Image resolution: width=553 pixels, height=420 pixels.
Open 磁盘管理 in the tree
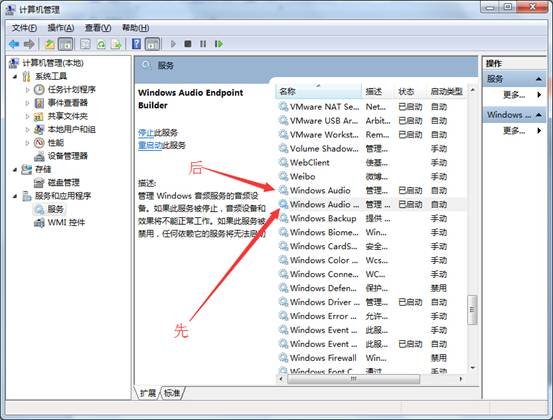point(63,182)
